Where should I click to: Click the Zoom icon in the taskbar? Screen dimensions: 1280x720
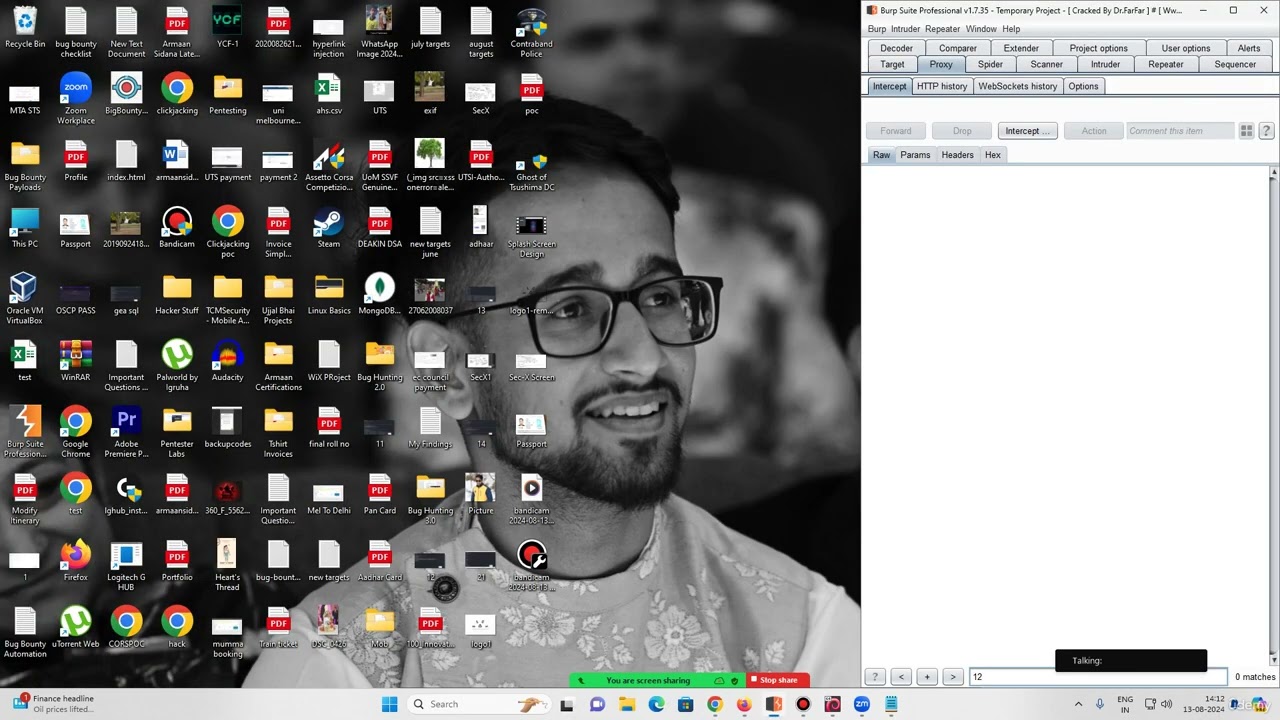tap(861, 704)
